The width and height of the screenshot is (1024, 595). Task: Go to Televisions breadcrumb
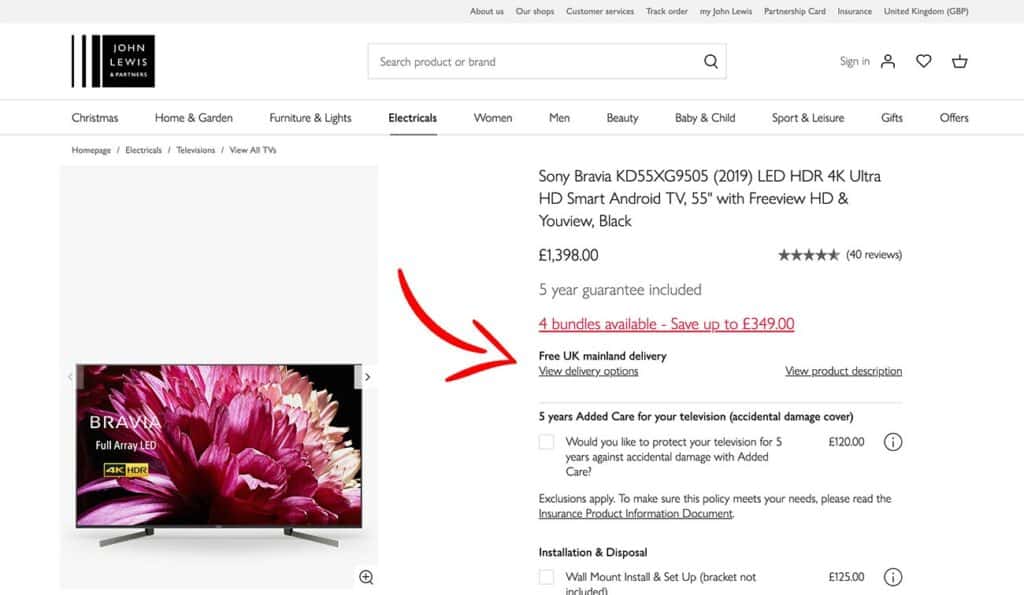pos(196,150)
